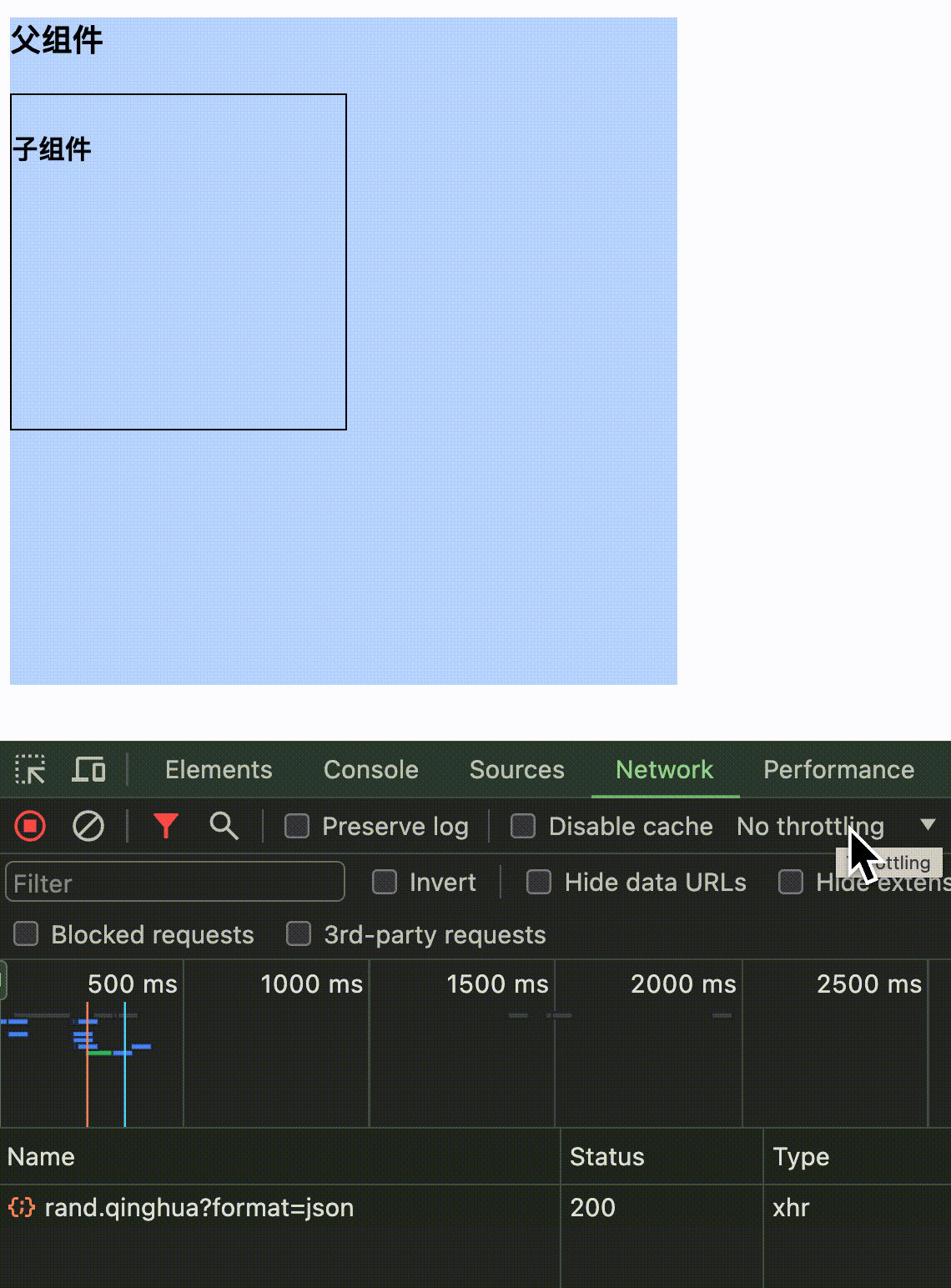Screen dimensions: 951x1288
Task: Activate the inspect element picker icon
Action: (30, 769)
